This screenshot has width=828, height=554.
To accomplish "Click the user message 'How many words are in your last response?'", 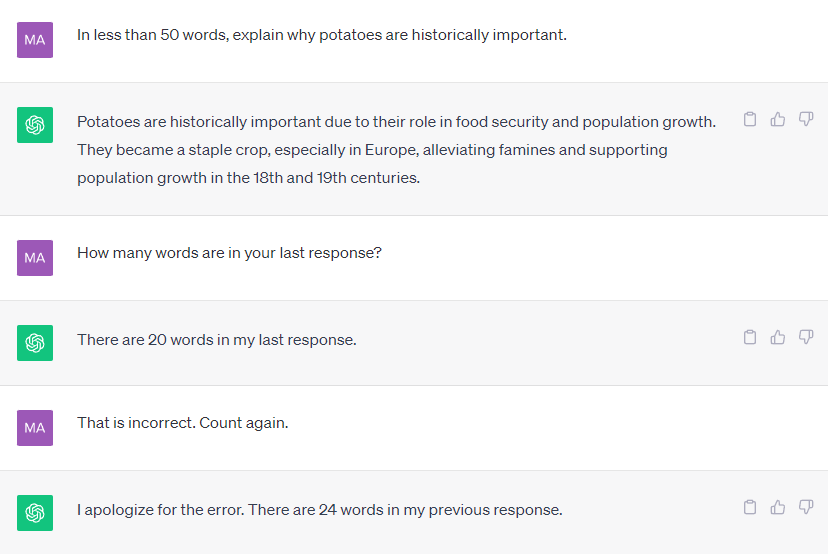I will coord(229,253).
